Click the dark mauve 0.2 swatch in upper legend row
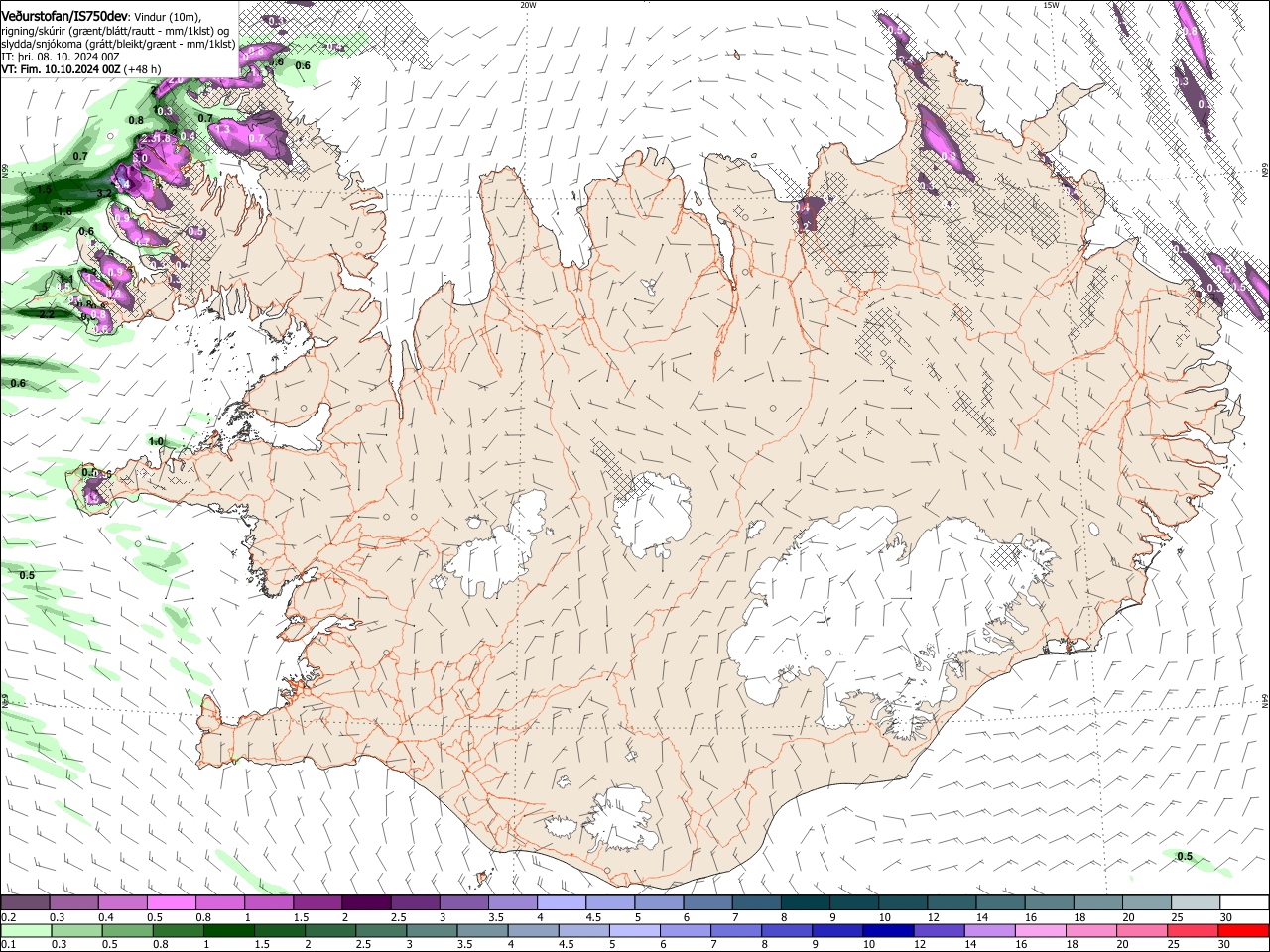 (25, 903)
